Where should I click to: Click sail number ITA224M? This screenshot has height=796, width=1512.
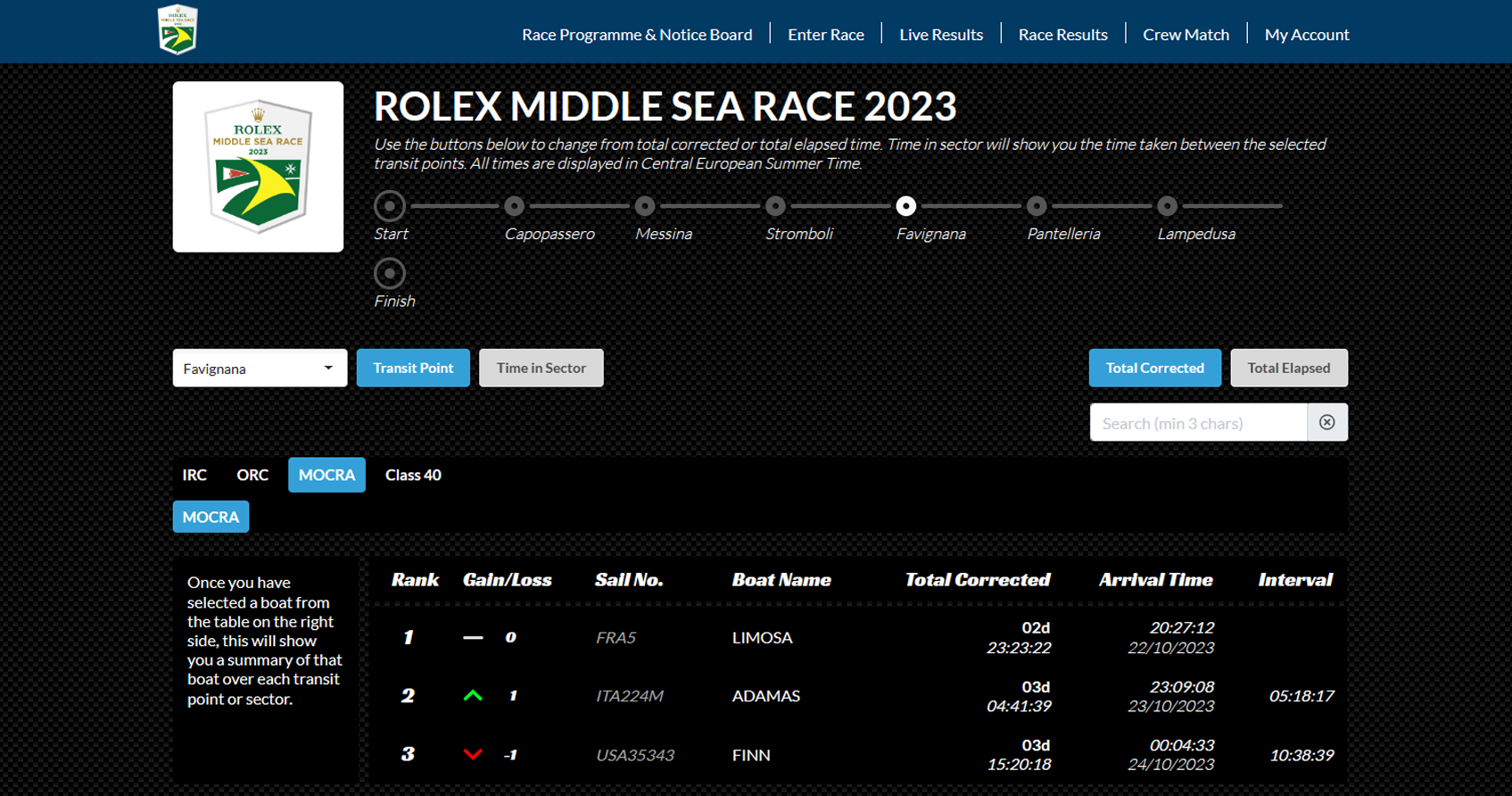pos(630,696)
